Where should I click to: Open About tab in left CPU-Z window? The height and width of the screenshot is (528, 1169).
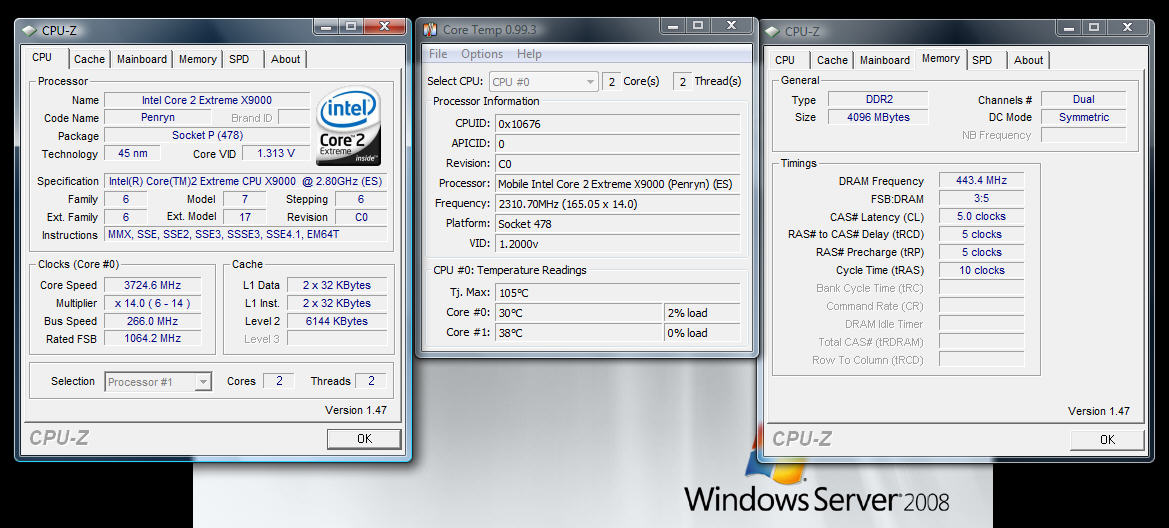click(x=286, y=59)
